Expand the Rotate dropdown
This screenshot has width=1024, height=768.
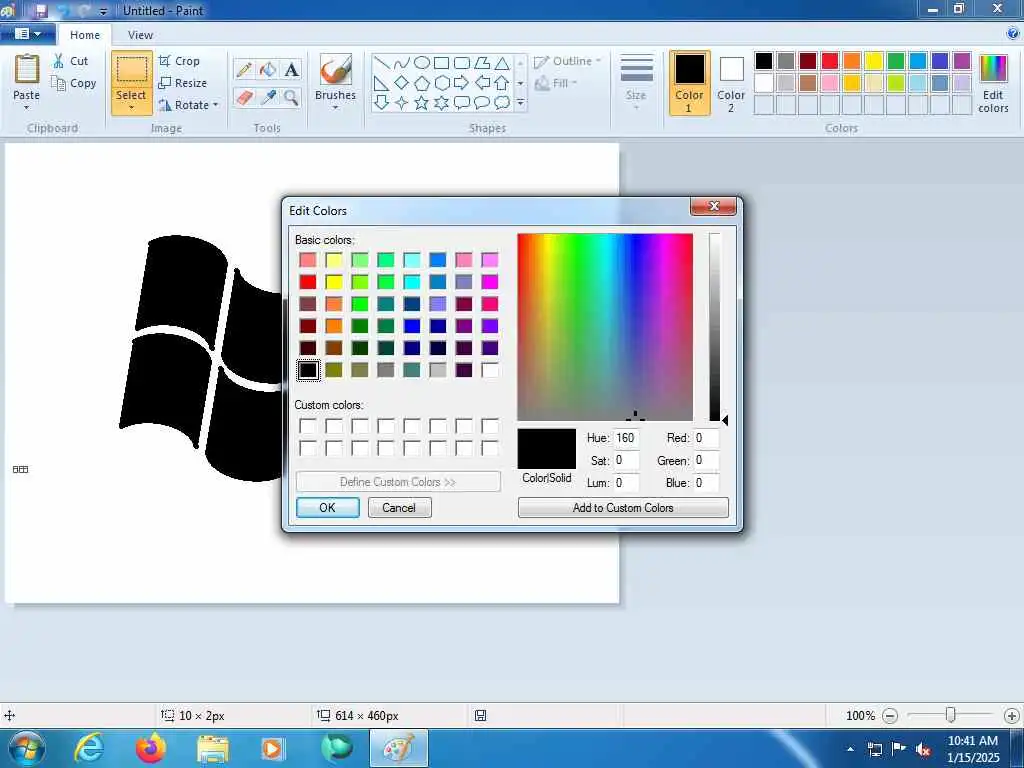(x=216, y=105)
